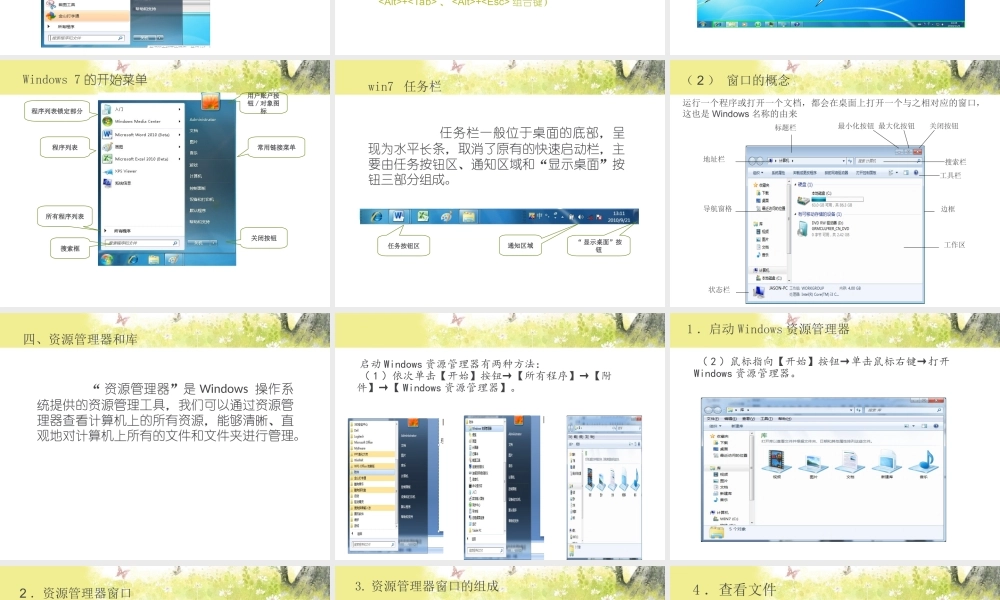The image size is (1000, 600).
Task: Click the '"显示桌面"按钮' callout
Action: tap(599, 245)
